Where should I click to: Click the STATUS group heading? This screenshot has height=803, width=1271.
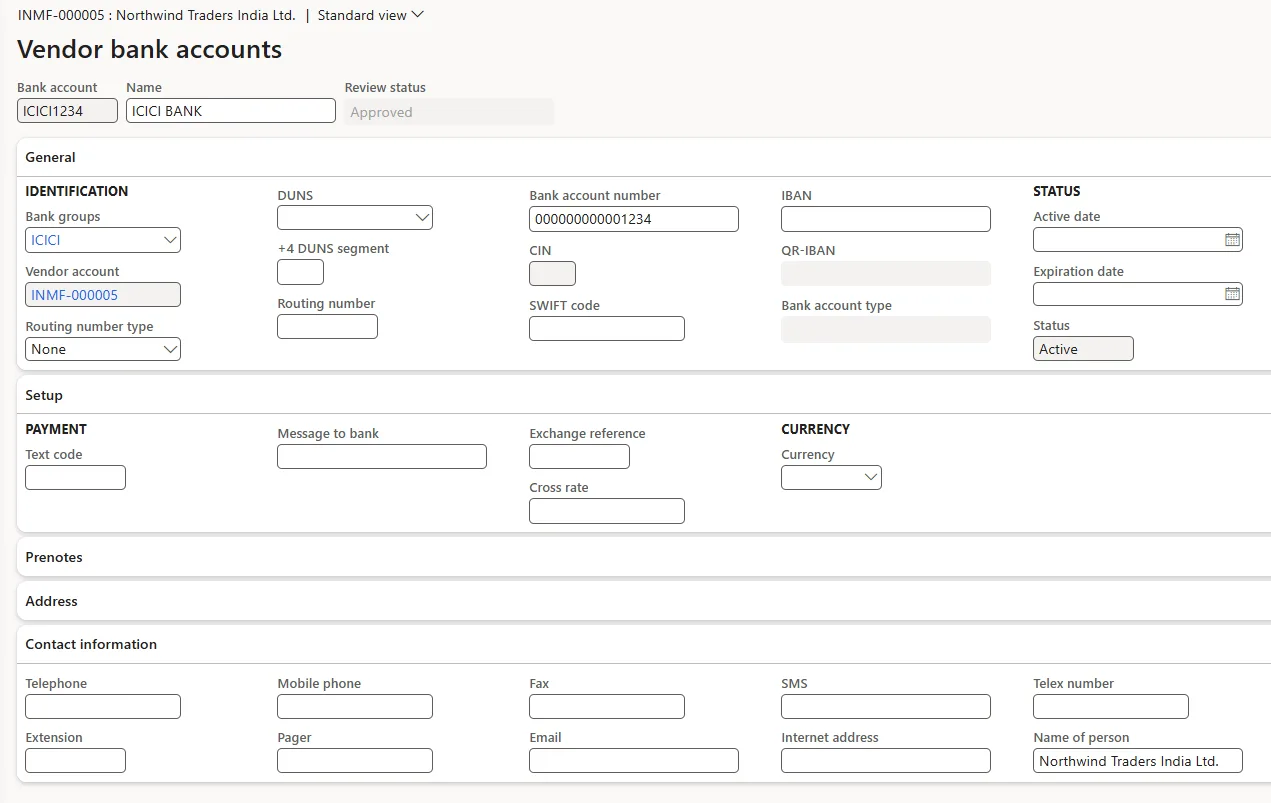click(x=1057, y=191)
